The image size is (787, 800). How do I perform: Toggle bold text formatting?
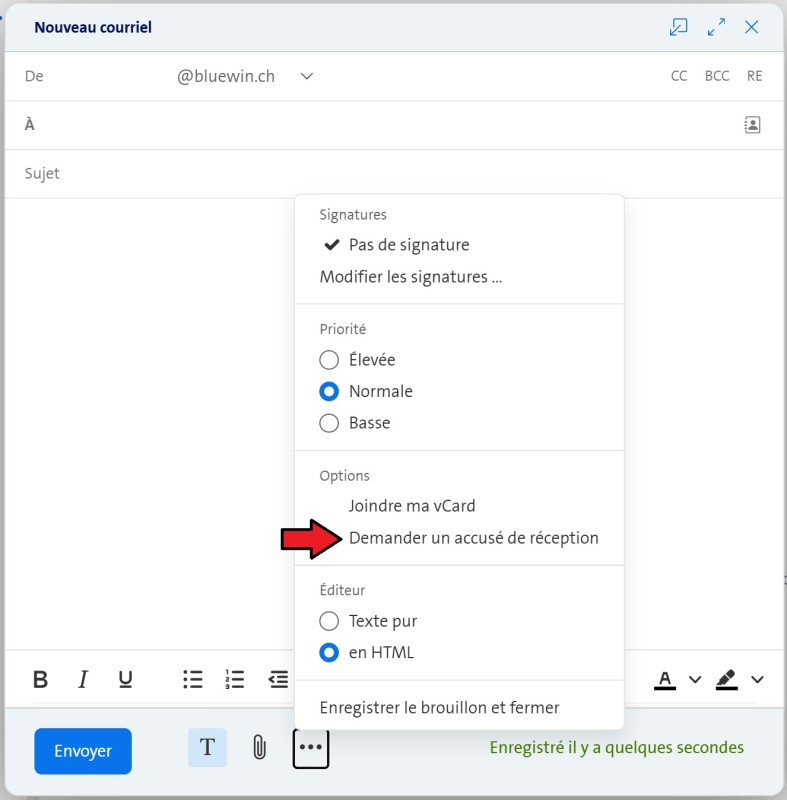coord(41,680)
